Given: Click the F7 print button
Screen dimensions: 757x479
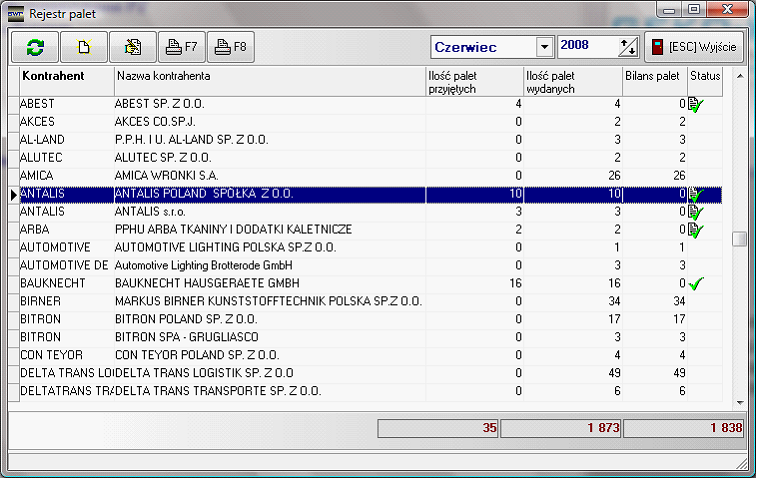Looking at the screenshot, I should click(x=181, y=47).
